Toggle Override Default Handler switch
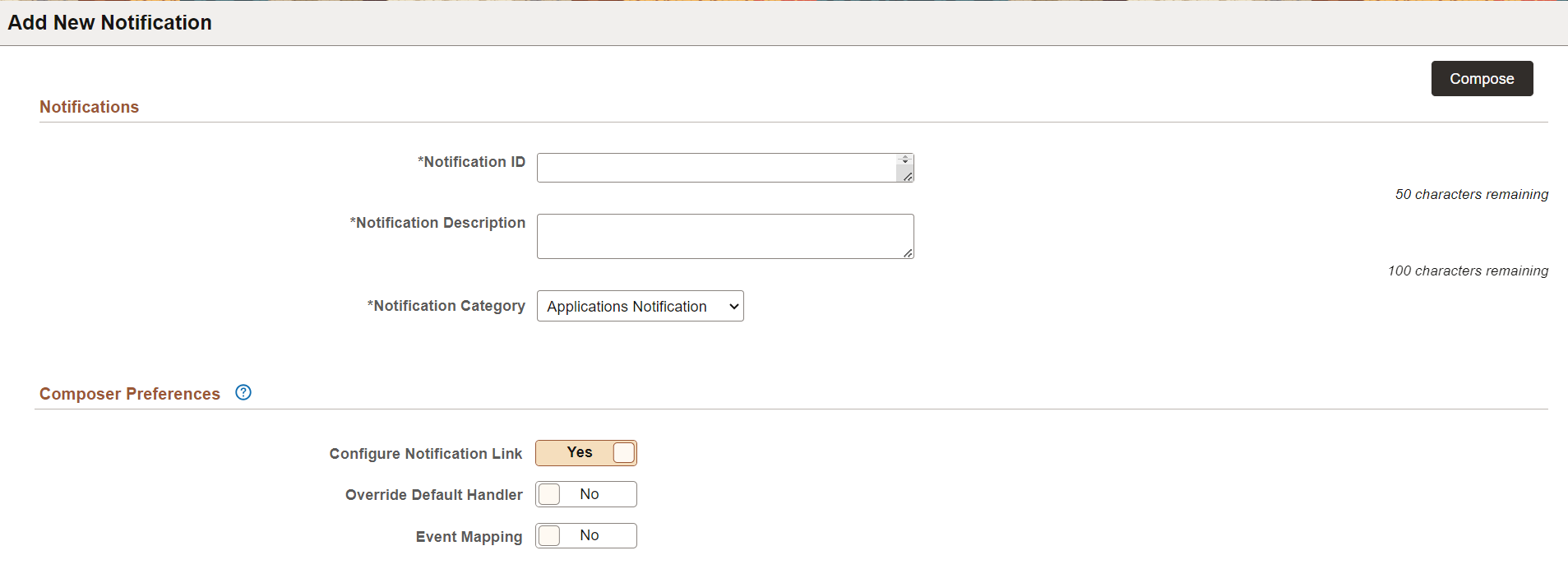 (586, 494)
